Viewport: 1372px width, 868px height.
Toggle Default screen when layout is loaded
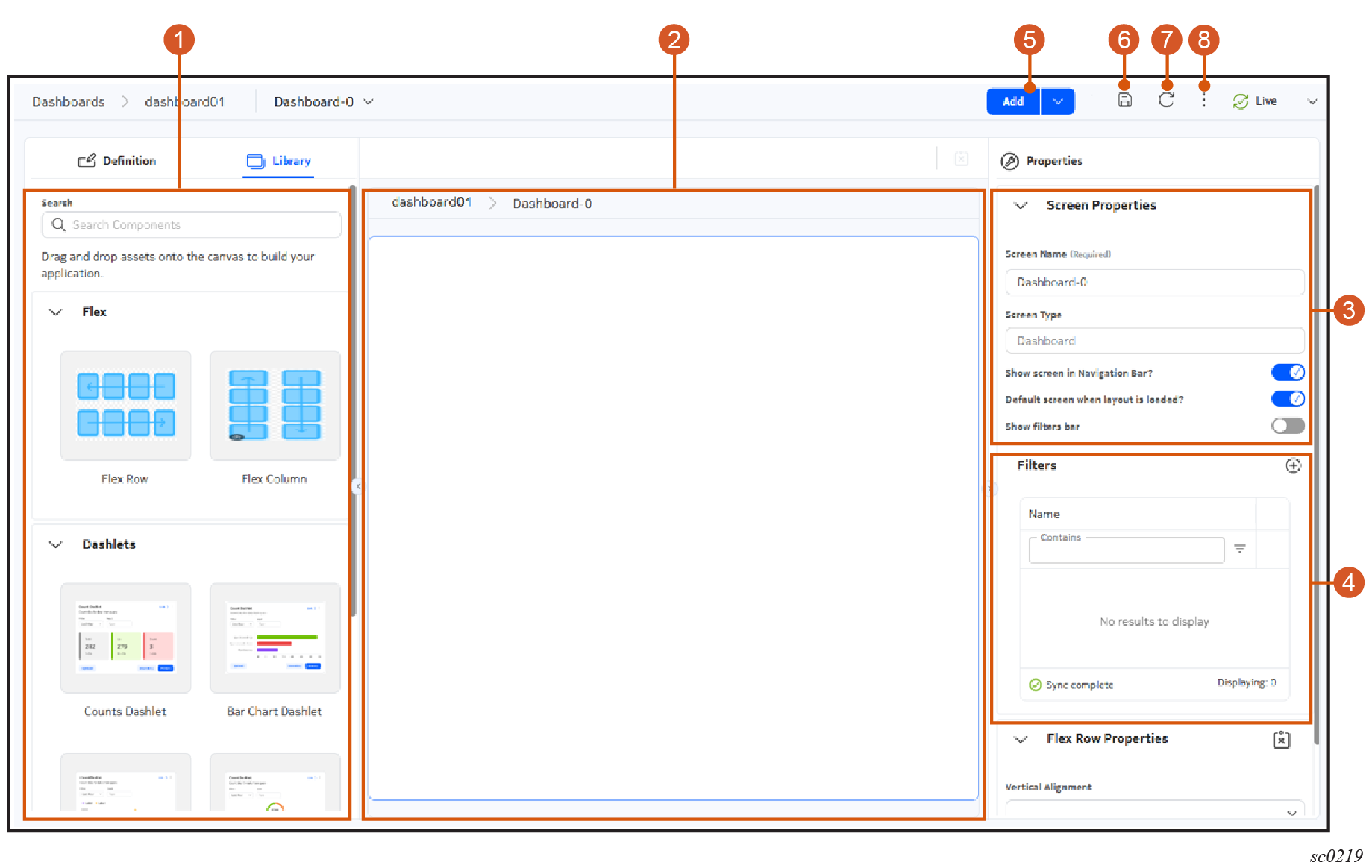1287,399
